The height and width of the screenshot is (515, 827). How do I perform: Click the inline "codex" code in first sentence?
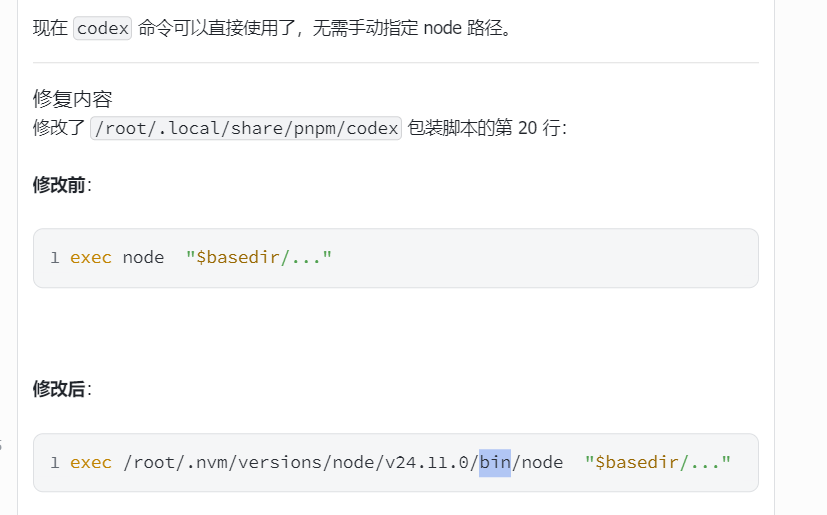click(x=103, y=28)
